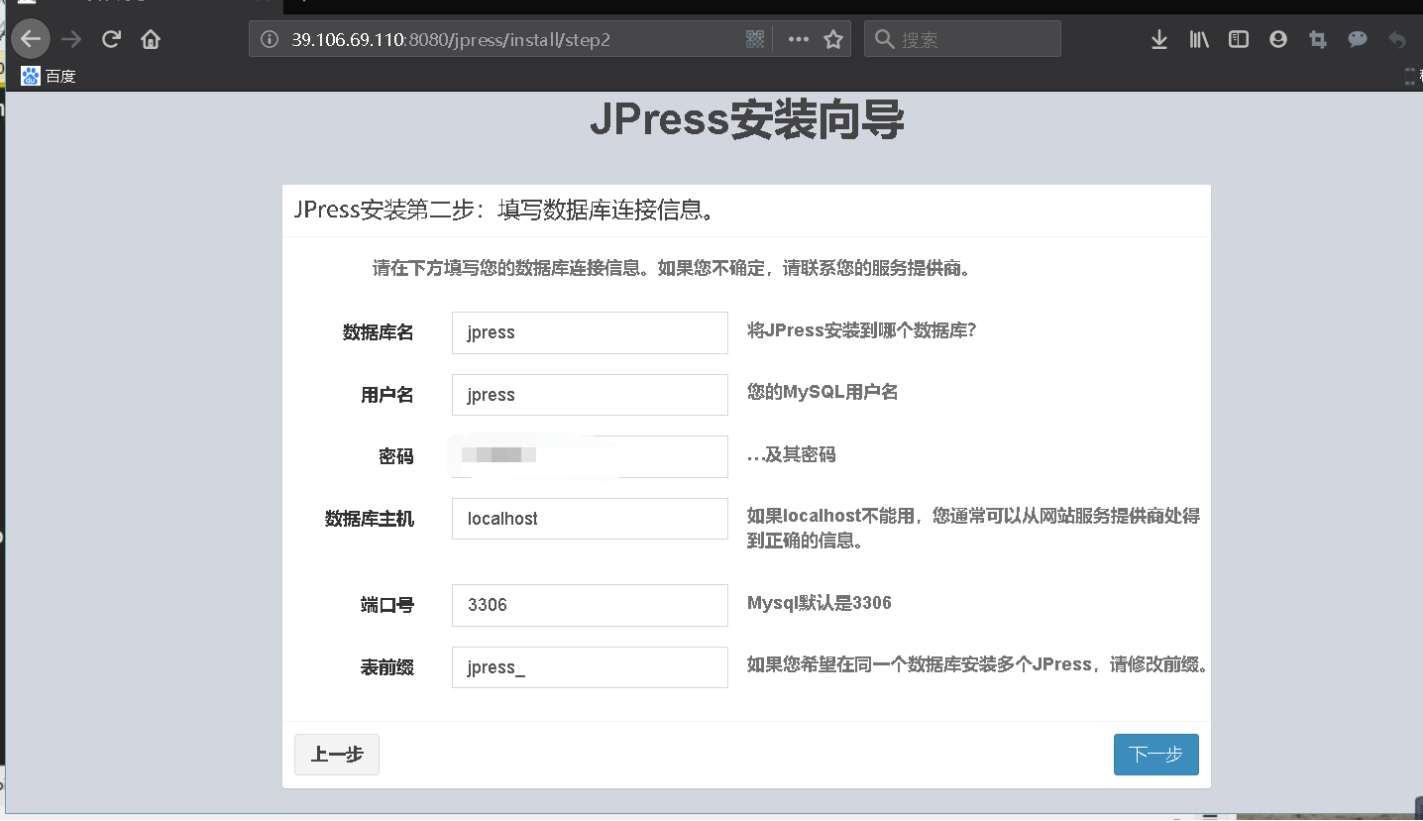The width and height of the screenshot is (1423, 821).
Task: Click the hint 您的MySQL用户名
Action: point(822,392)
